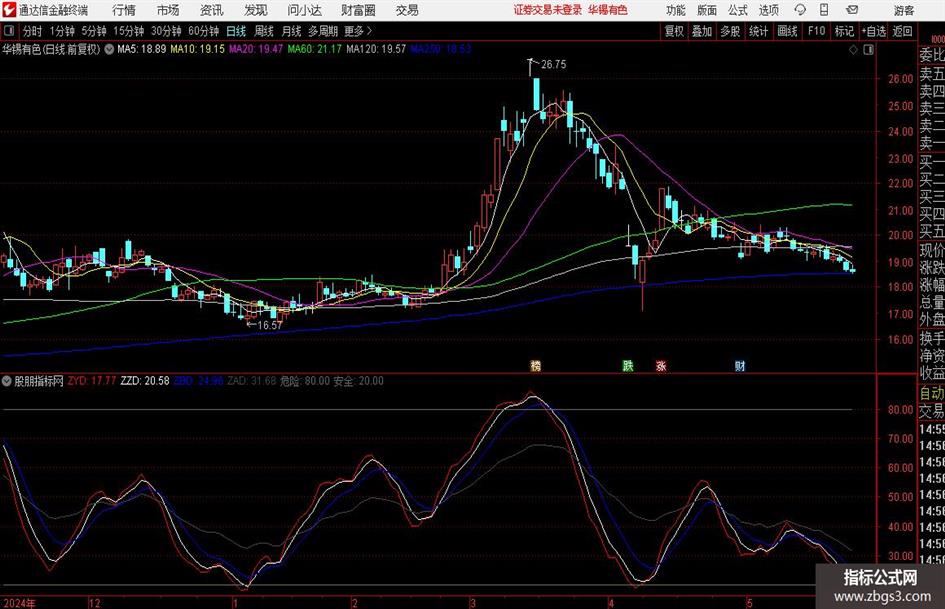Open the 选项 menu
The height and width of the screenshot is (609, 945).
click(x=768, y=10)
